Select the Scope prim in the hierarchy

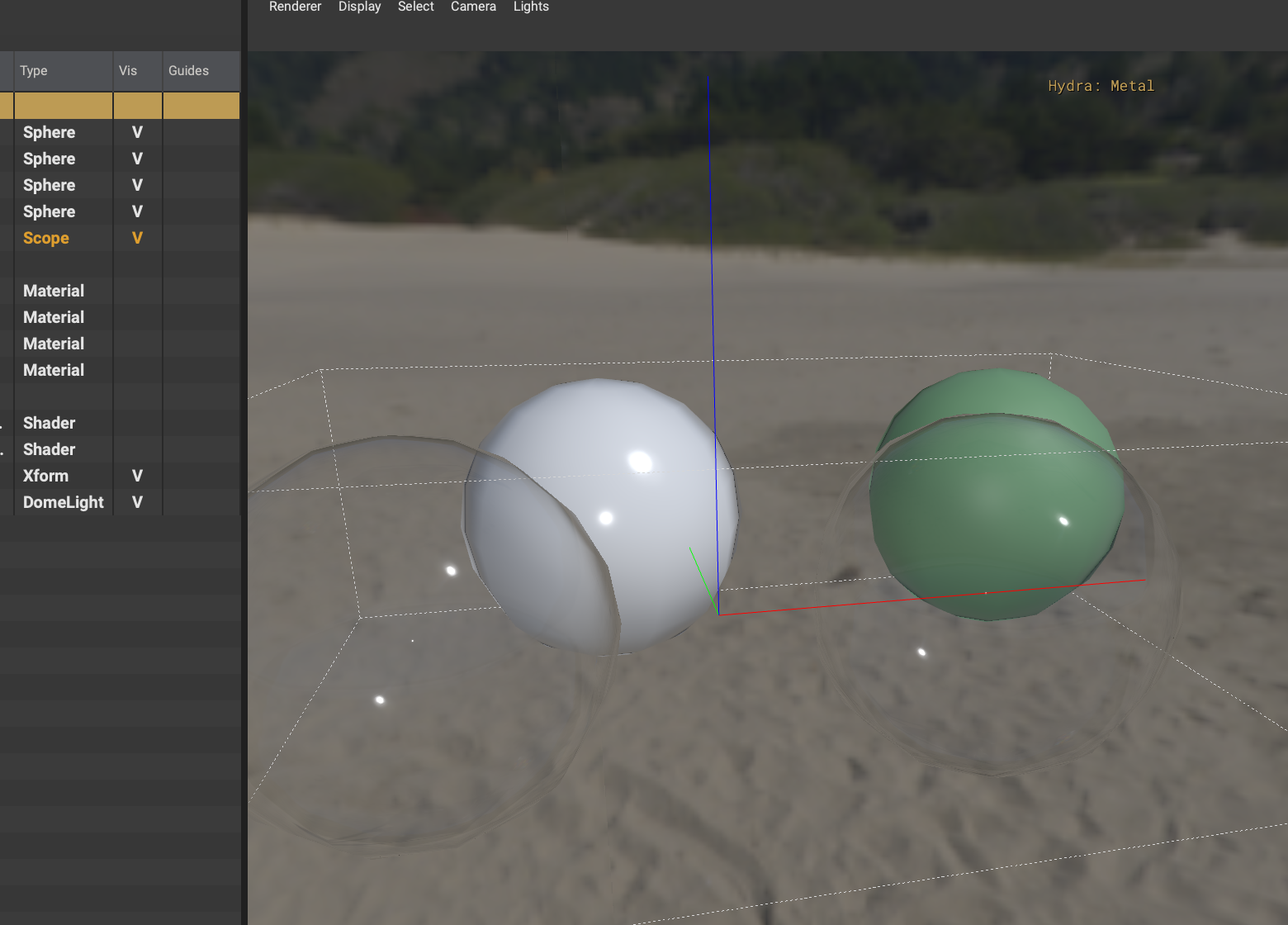[x=45, y=238]
